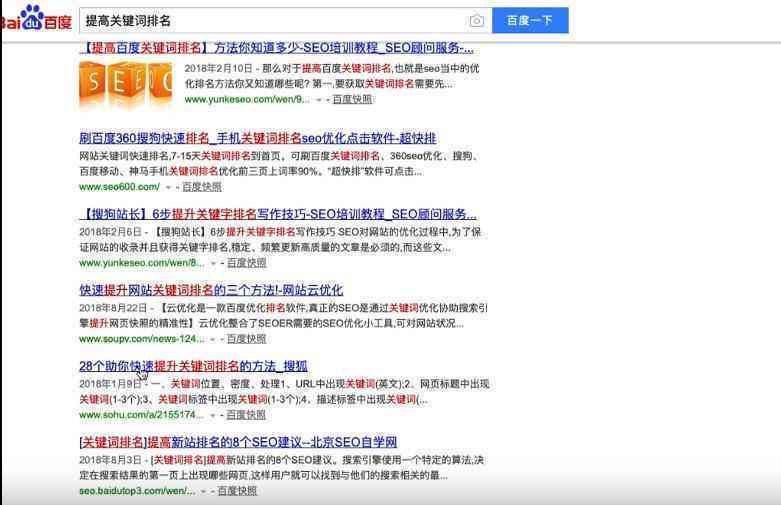Open 百度快照 for yunkeseo.com/wen/9 result

[x=352, y=99]
